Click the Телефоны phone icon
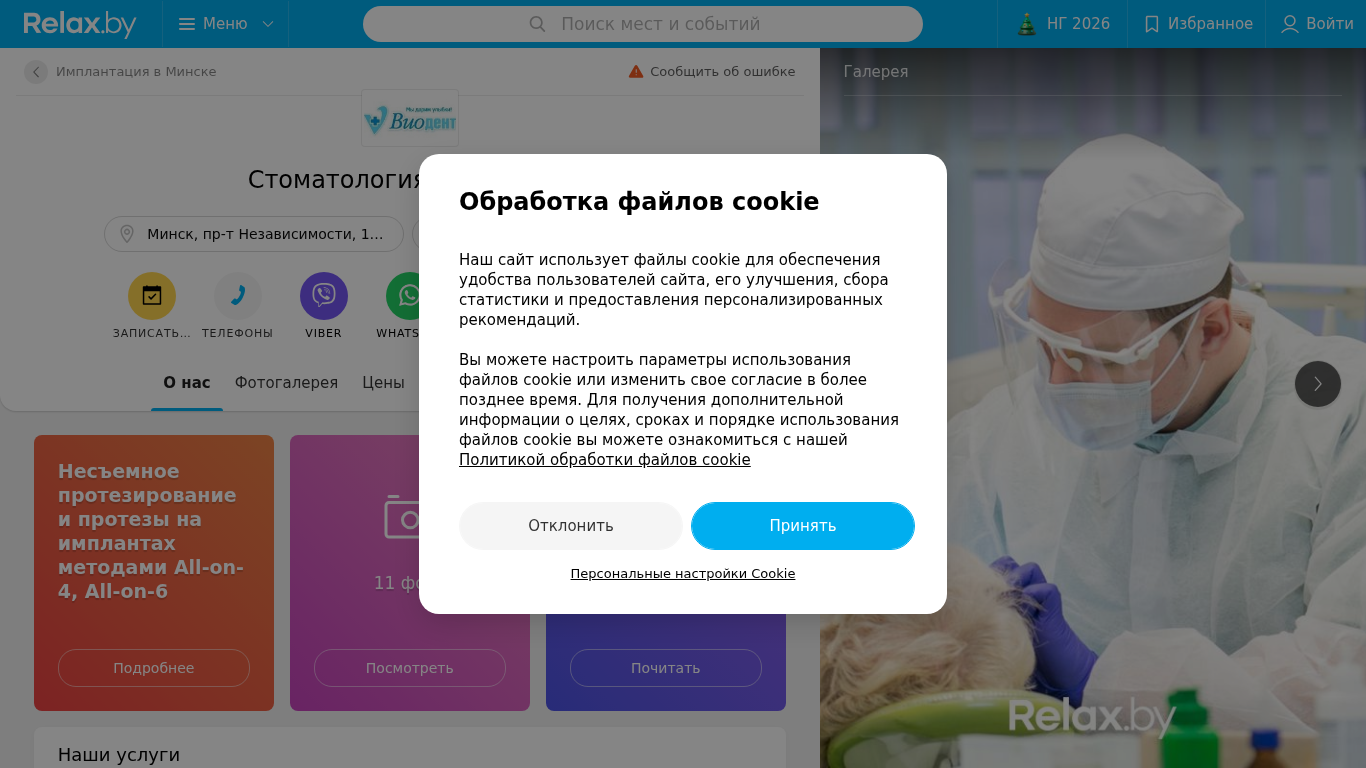The height and width of the screenshot is (768, 1366). (x=238, y=296)
